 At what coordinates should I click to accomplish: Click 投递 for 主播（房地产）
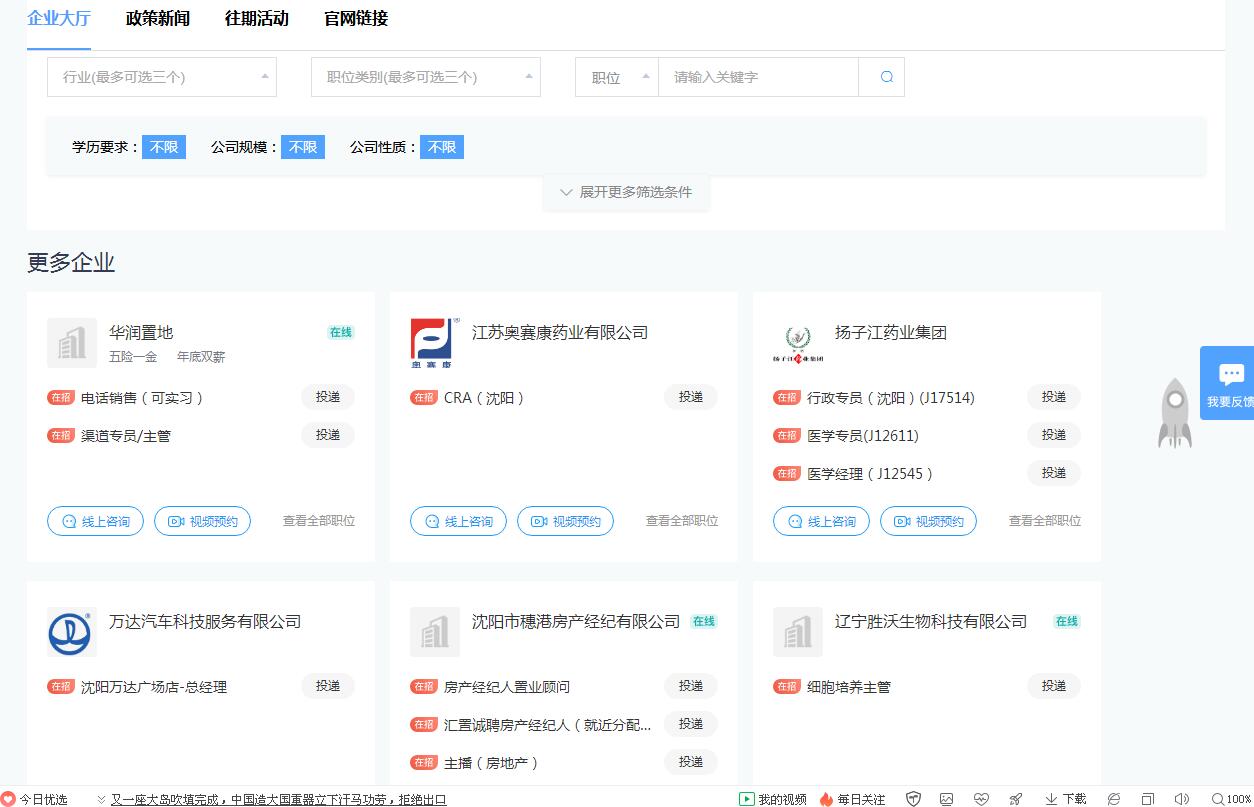pyautogui.click(x=691, y=762)
